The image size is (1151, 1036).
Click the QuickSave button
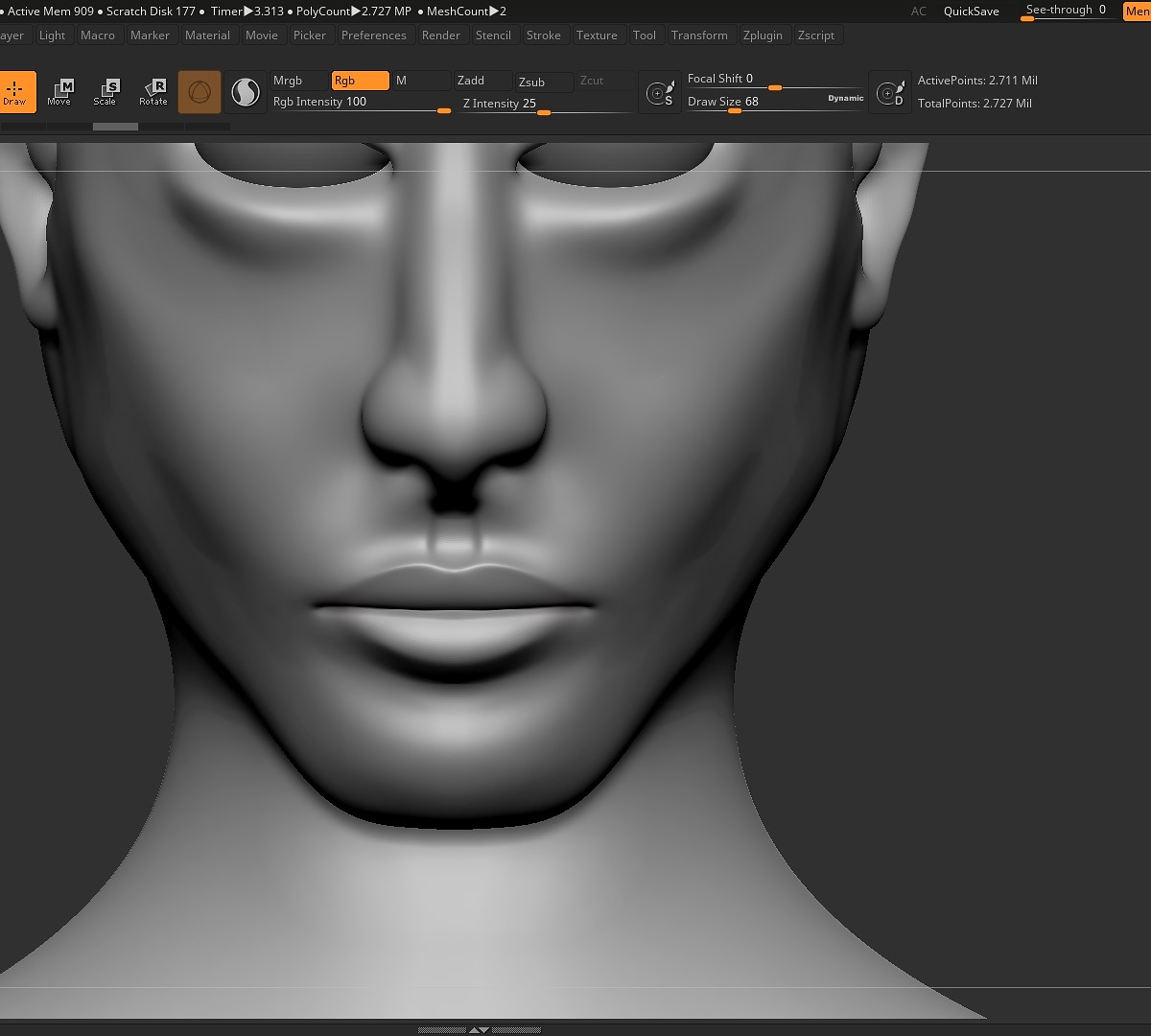pos(972,12)
